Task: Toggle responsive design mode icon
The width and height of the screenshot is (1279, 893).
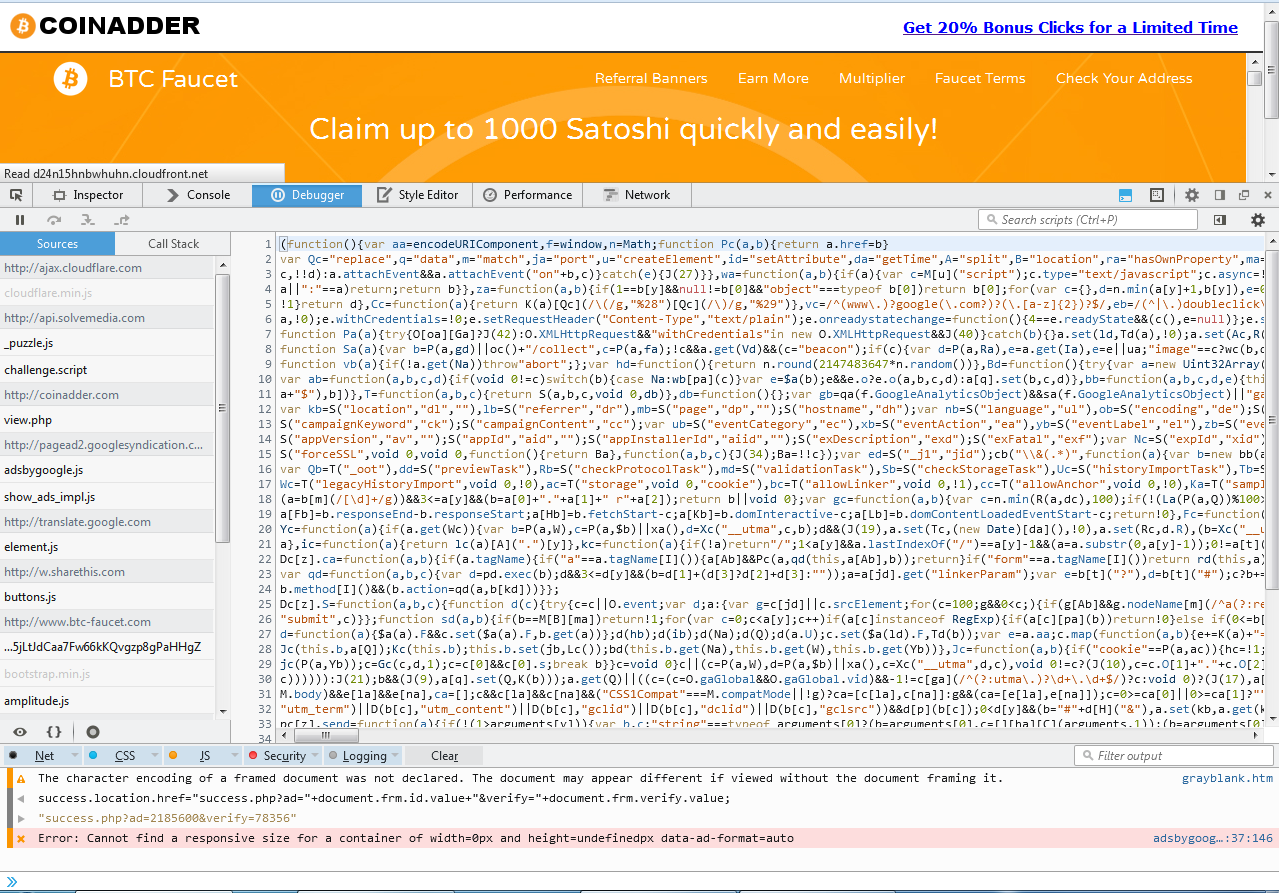Action: click(x=1156, y=195)
